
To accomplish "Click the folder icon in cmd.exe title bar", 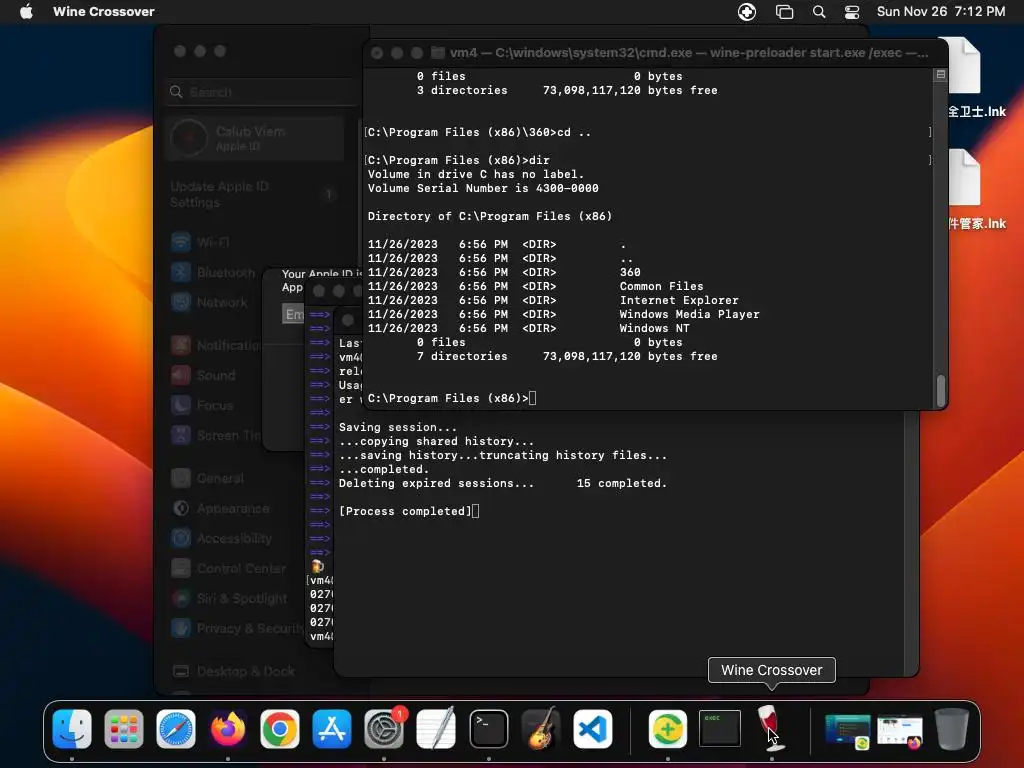I will [x=438, y=52].
